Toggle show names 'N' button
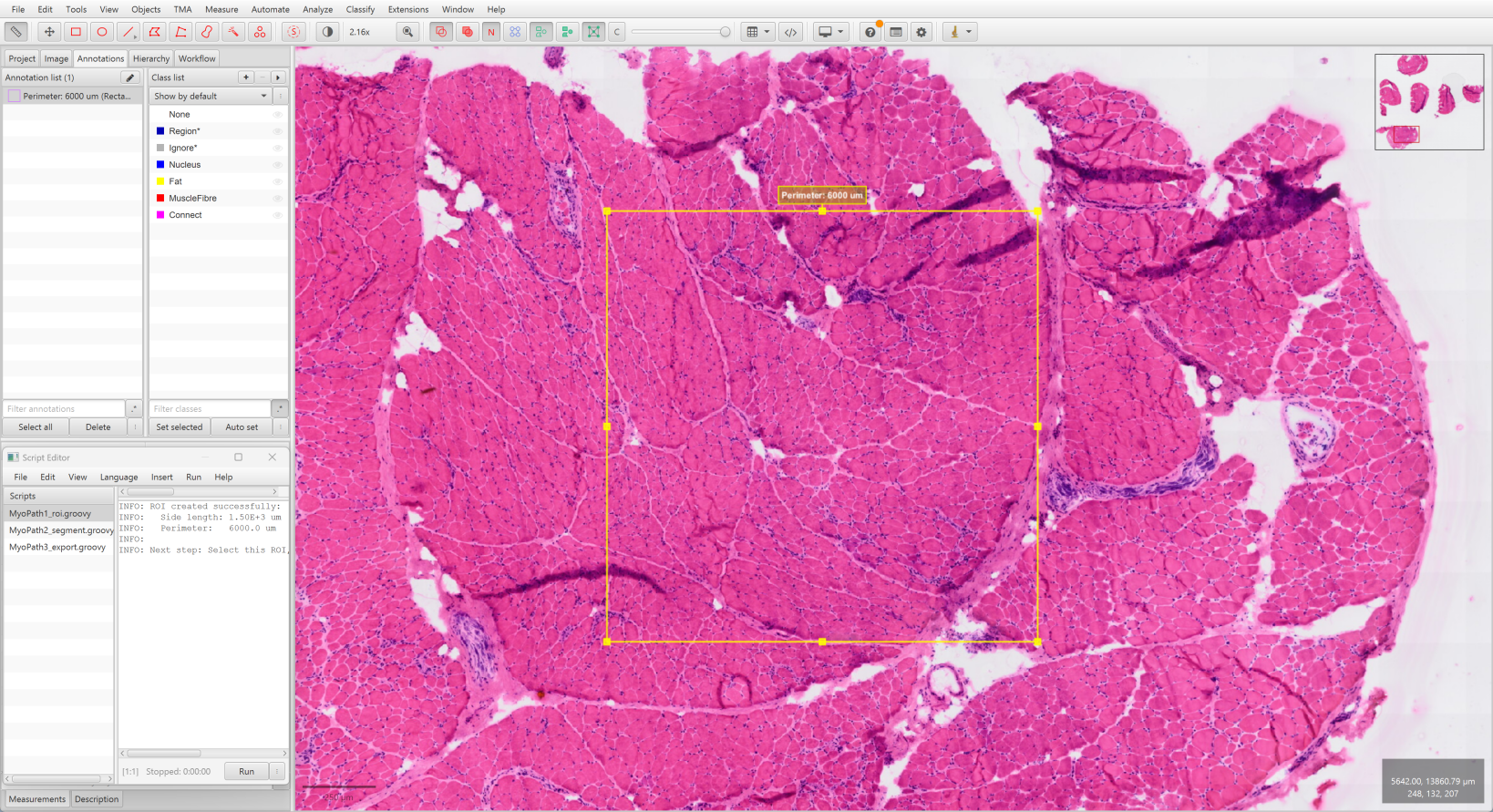 491,32
